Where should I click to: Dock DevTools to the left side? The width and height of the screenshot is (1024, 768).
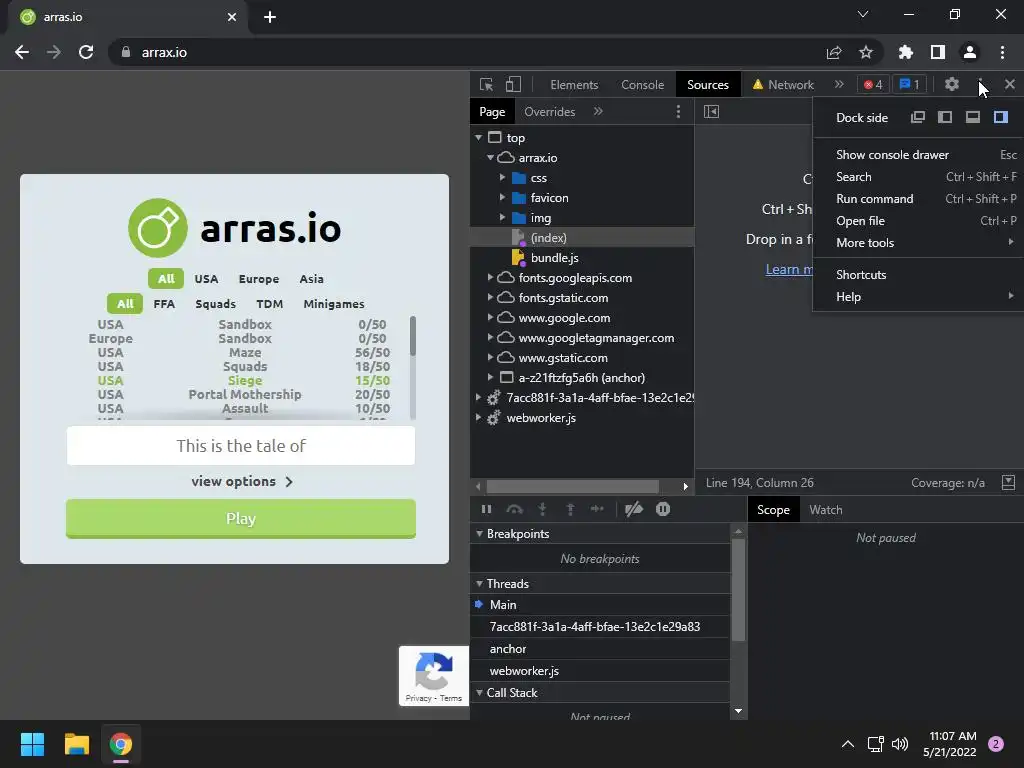point(945,118)
